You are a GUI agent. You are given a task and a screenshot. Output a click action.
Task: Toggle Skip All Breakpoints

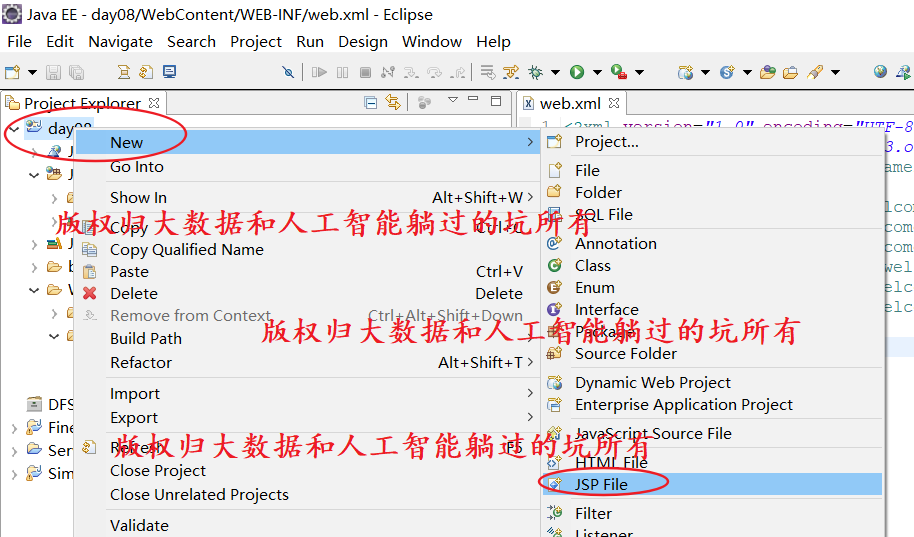click(288, 72)
